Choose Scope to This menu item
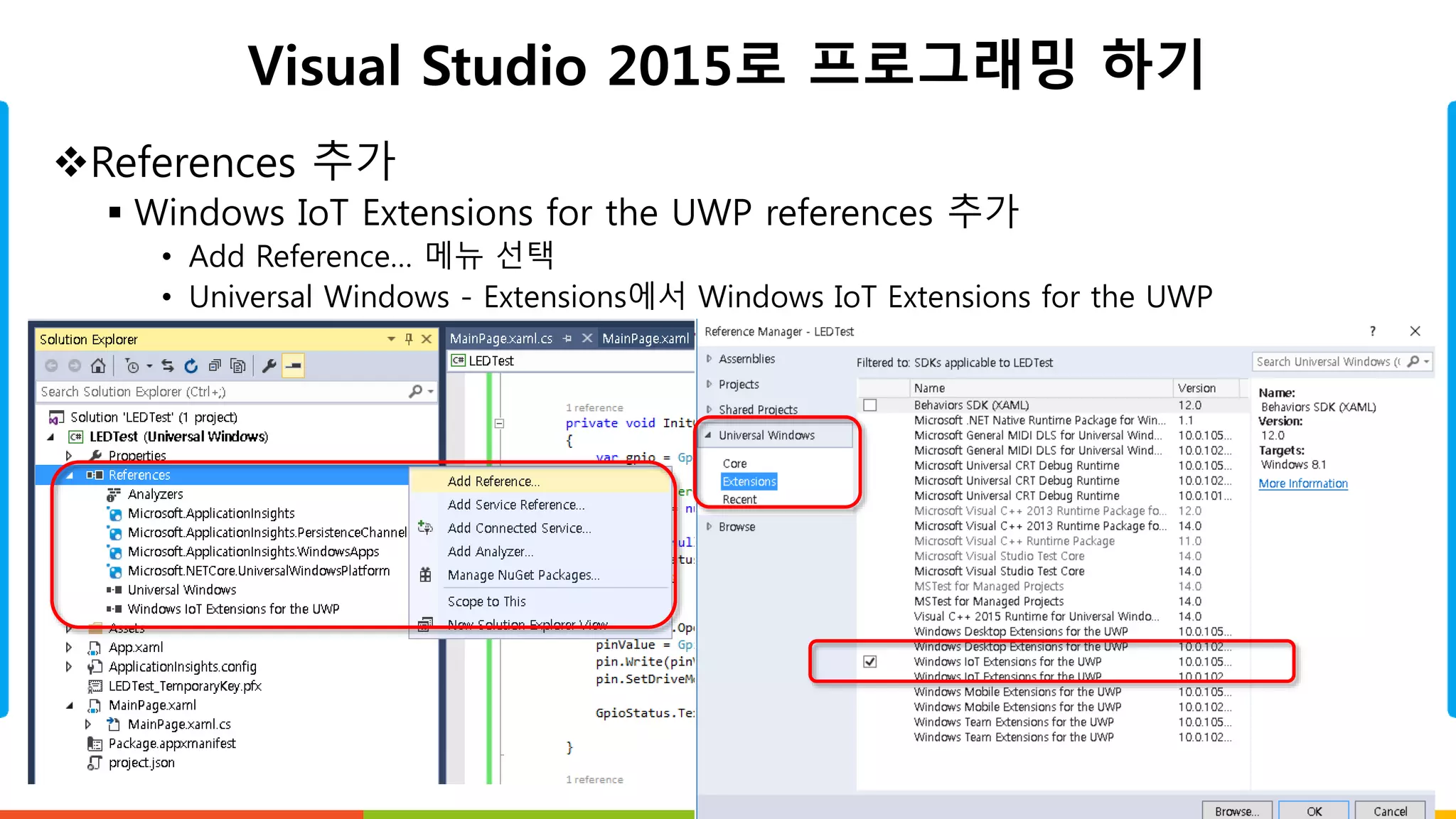Screen dimensions: 1456x819 [x=540, y=601]
